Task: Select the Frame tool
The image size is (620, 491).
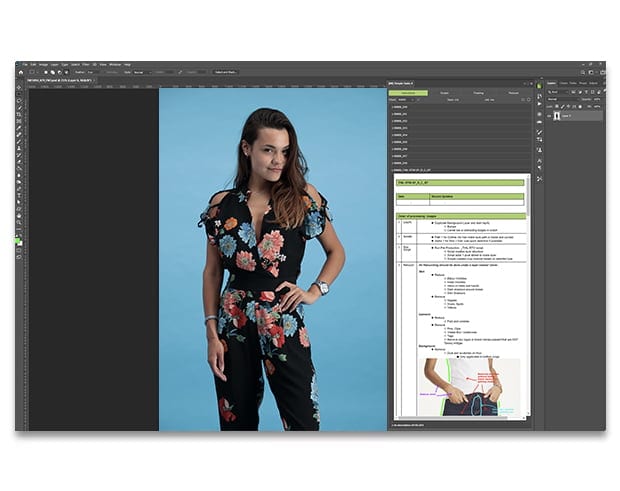Action: [x=19, y=121]
